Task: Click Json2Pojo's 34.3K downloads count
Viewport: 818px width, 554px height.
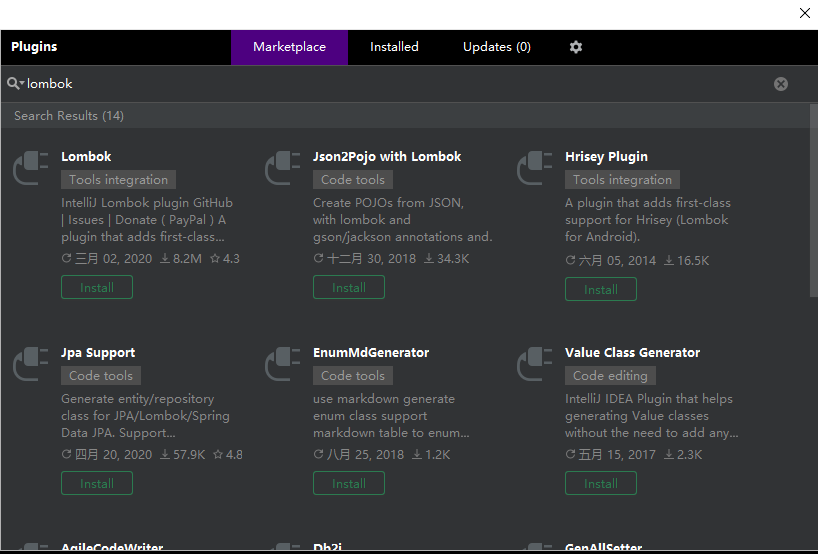Action: point(446,259)
